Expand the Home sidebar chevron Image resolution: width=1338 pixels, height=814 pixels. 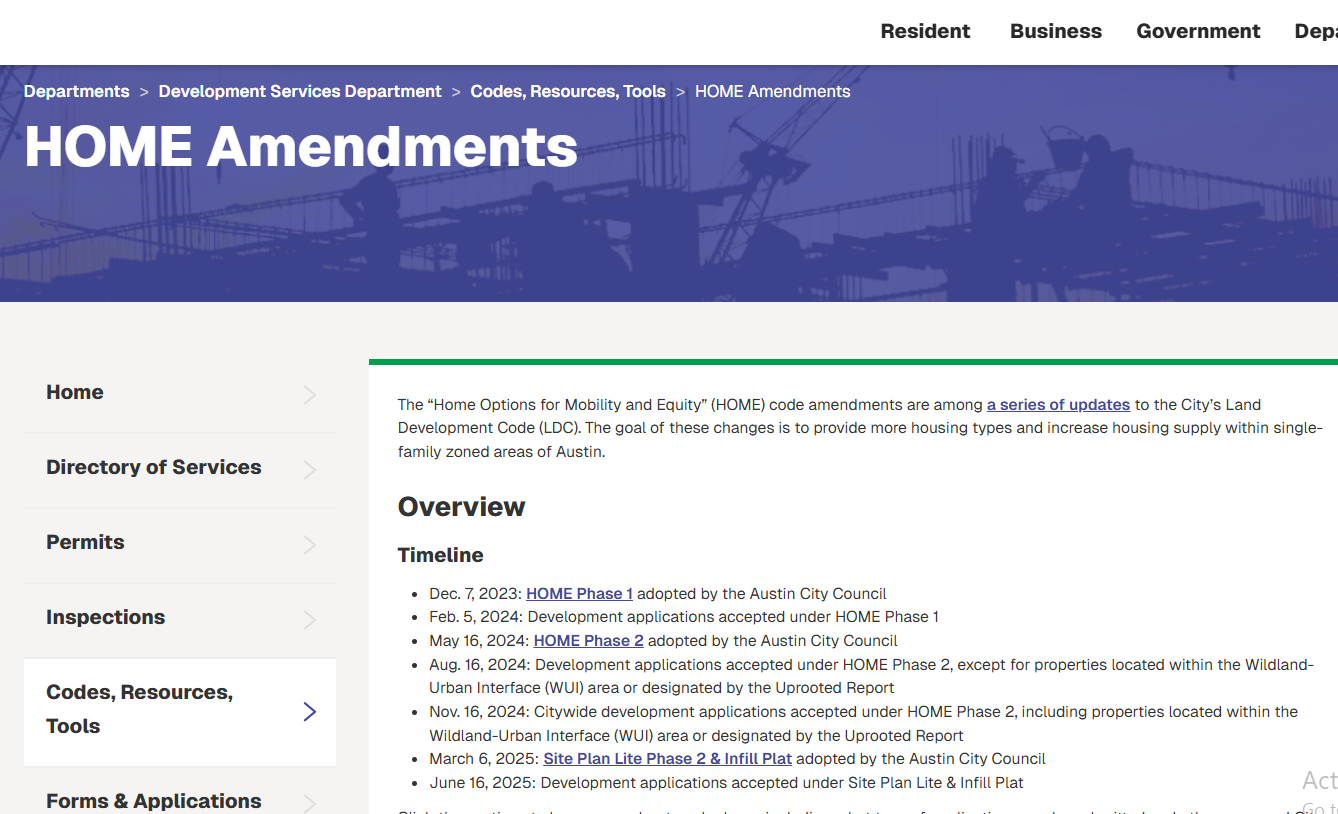coord(309,394)
